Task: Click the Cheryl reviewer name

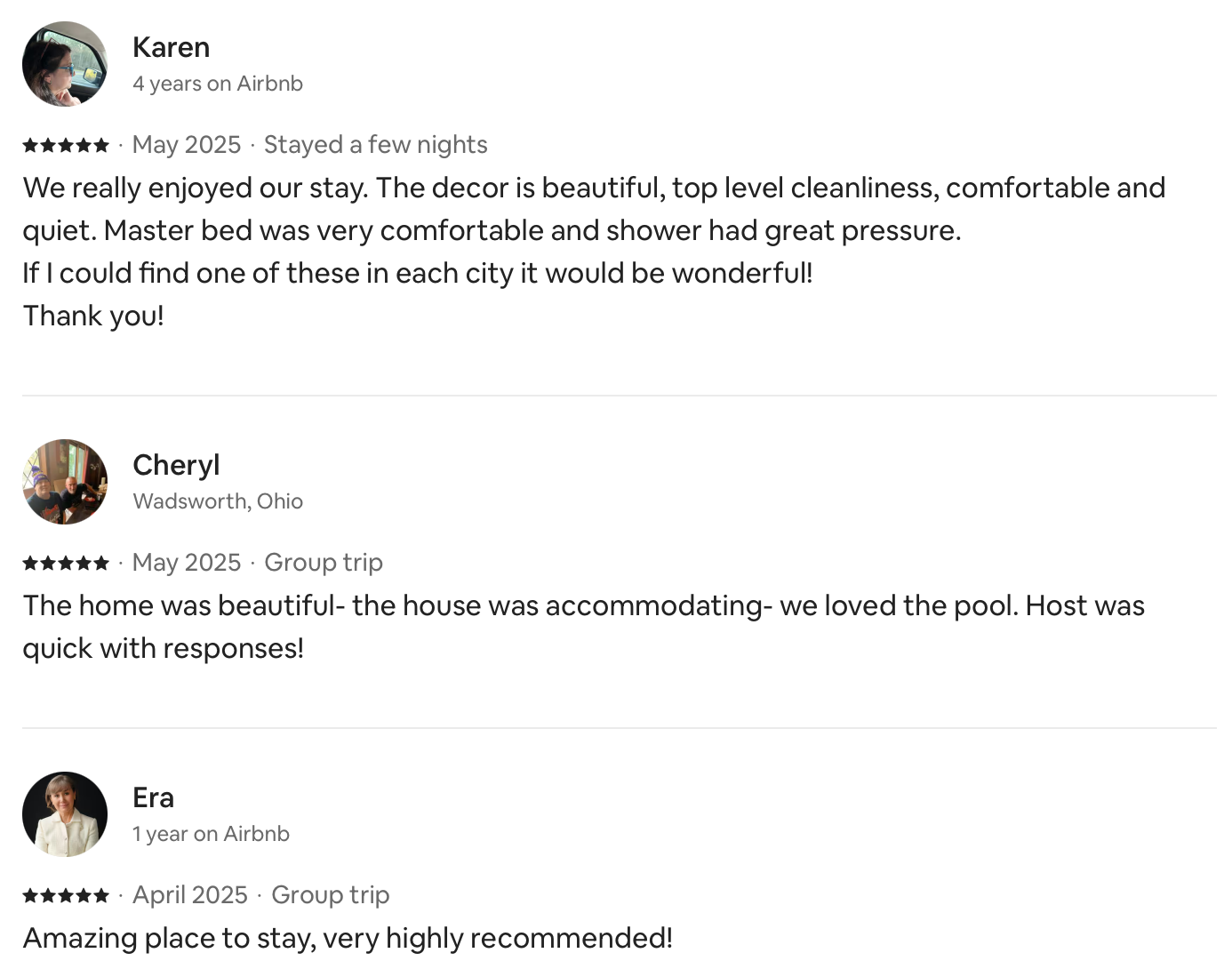Action: coord(176,465)
